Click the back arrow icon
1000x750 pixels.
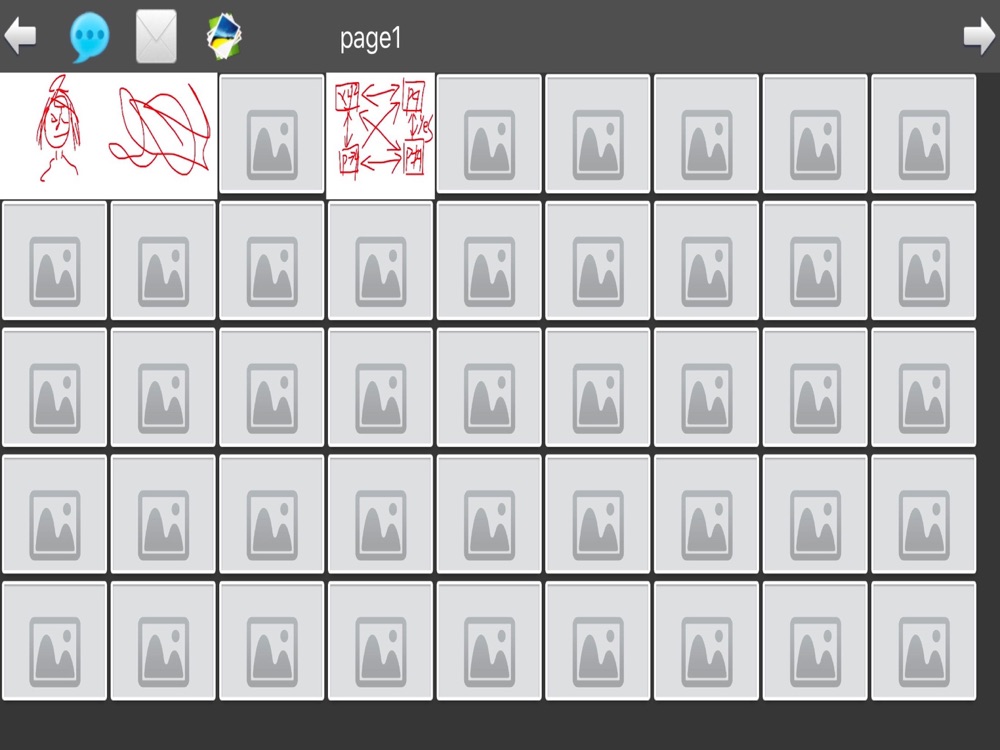tap(20, 36)
